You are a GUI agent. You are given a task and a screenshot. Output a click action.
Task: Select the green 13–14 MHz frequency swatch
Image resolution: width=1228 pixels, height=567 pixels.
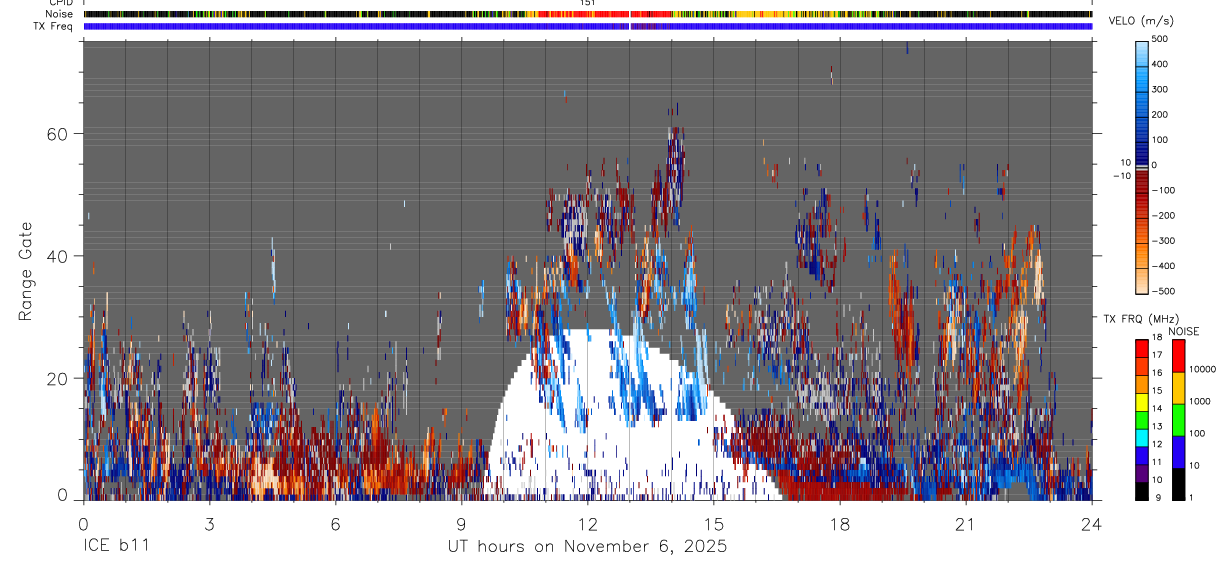tap(1141, 420)
